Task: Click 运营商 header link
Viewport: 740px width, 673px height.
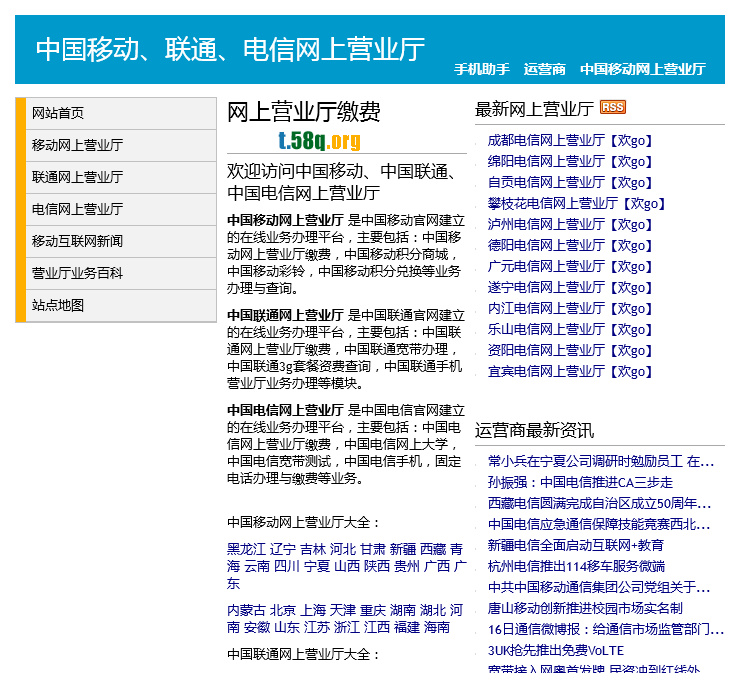Action: tap(545, 69)
